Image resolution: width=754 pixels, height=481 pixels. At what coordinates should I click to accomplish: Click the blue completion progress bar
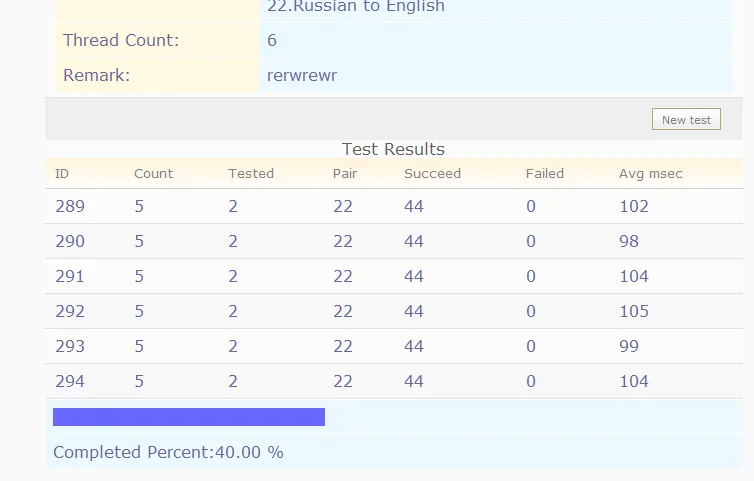coord(189,417)
